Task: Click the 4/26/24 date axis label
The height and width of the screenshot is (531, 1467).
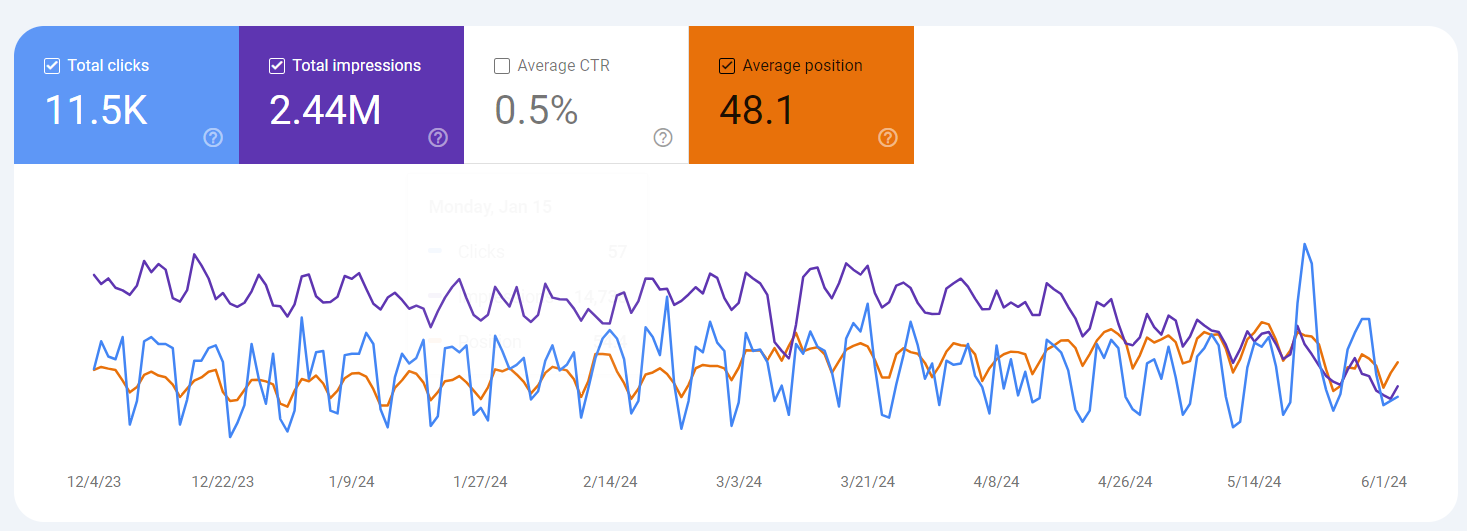Action: click(1125, 482)
